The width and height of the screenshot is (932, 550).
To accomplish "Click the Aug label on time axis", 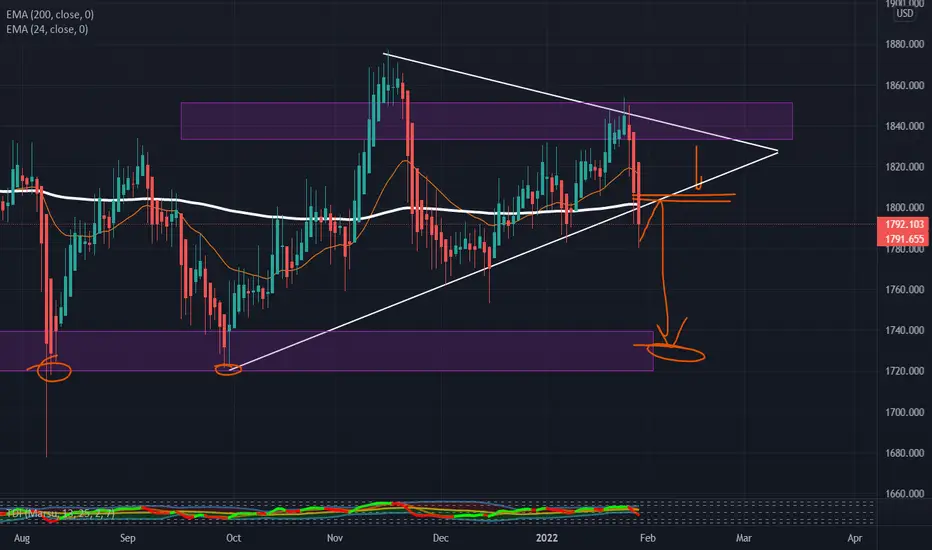I will [21, 538].
